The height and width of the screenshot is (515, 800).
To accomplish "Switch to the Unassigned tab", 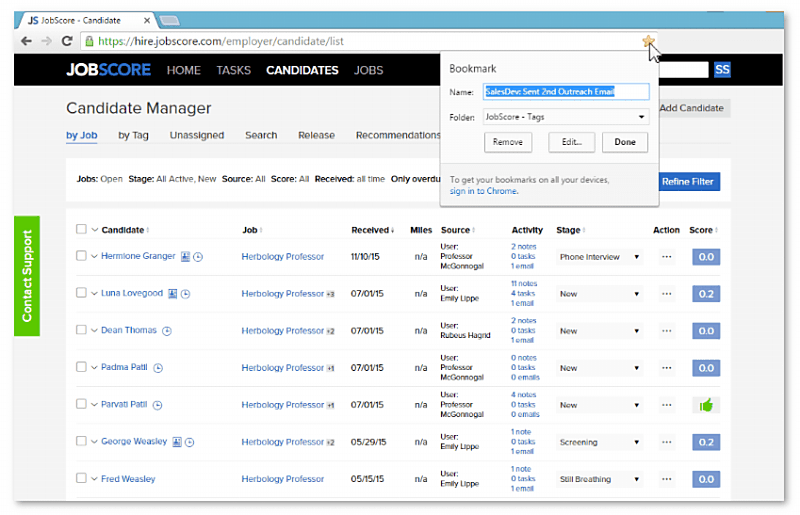I will coord(197,135).
